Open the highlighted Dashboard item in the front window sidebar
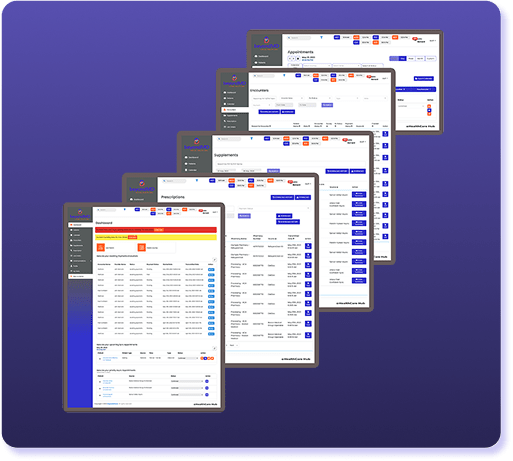Viewport: 513px width, 461px height. click(x=80, y=225)
